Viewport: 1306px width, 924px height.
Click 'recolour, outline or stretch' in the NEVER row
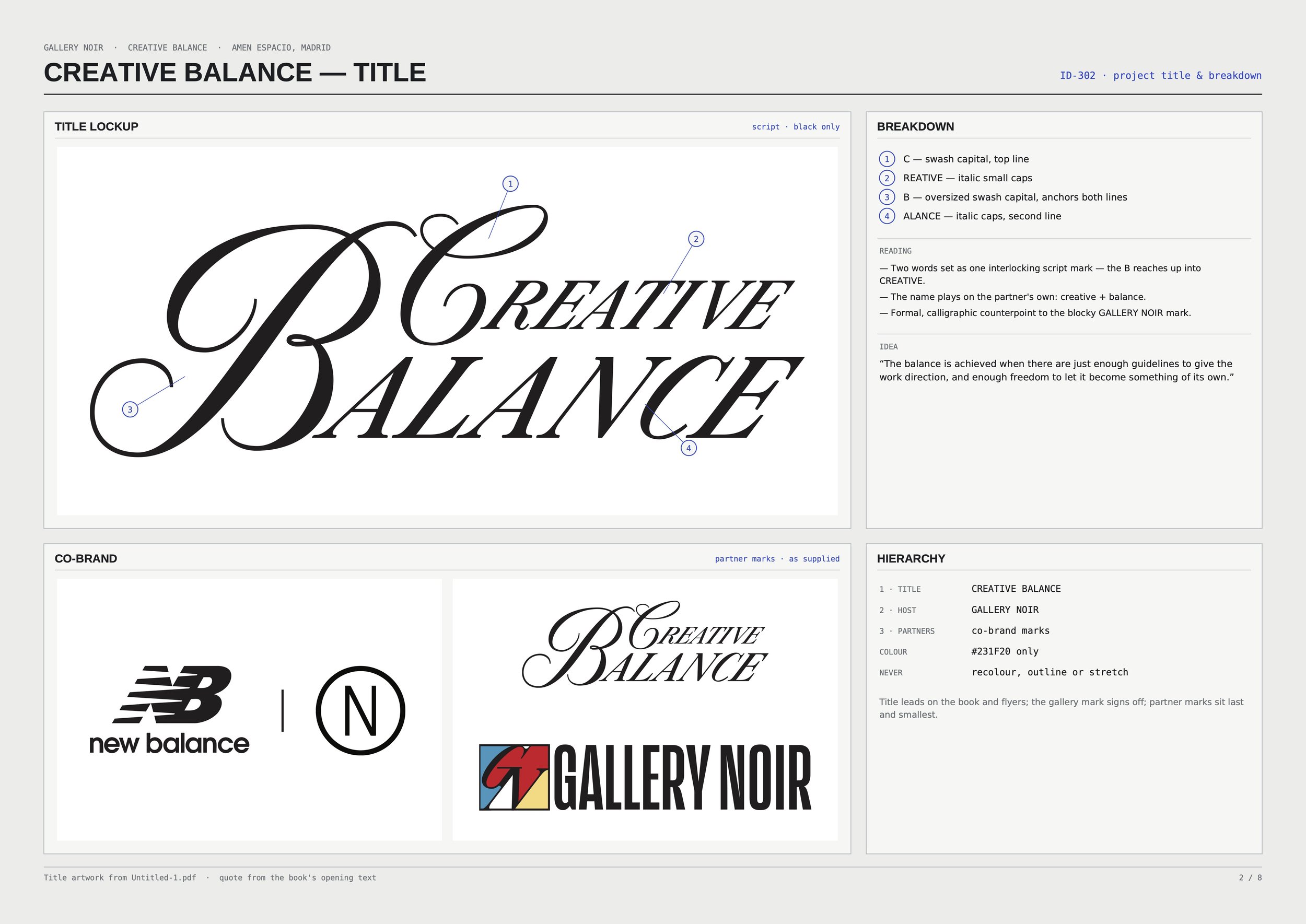(x=1050, y=673)
